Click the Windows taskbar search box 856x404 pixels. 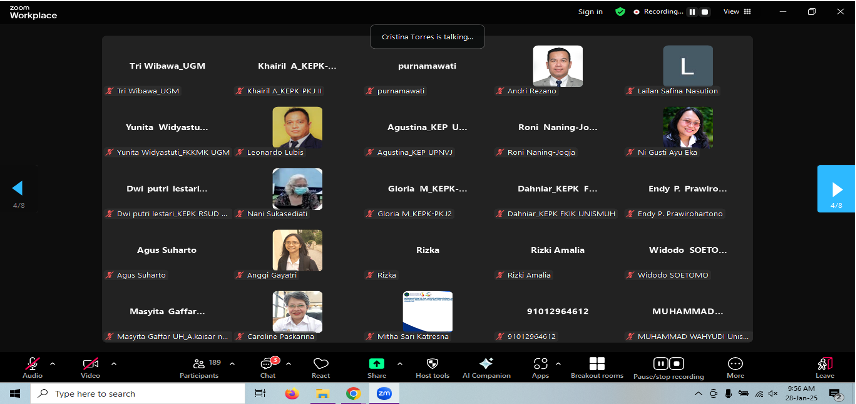[130, 394]
